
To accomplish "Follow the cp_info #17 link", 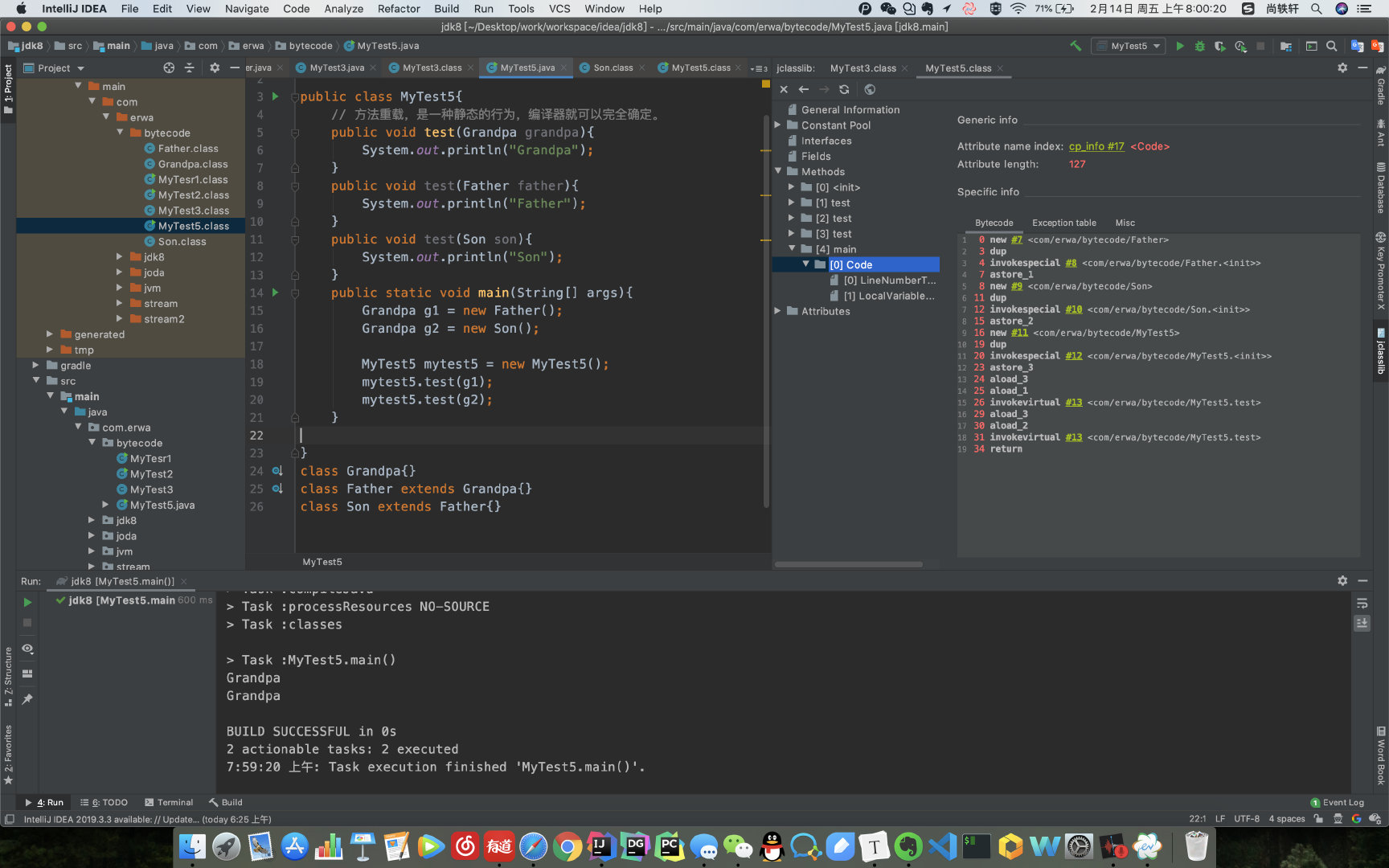I will point(1096,146).
